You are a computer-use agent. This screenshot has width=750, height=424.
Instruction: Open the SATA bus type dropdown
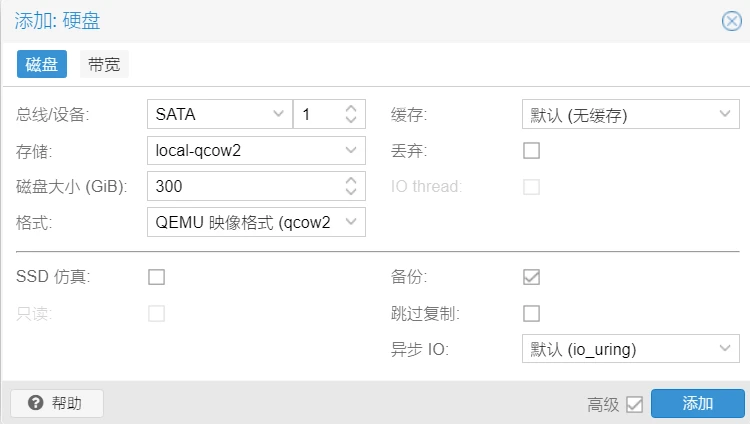pyautogui.click(x=279, y=115)
